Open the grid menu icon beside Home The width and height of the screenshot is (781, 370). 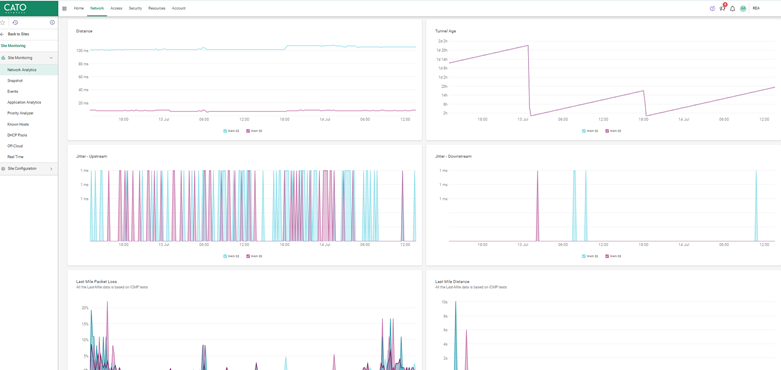(x=64, y=8)
